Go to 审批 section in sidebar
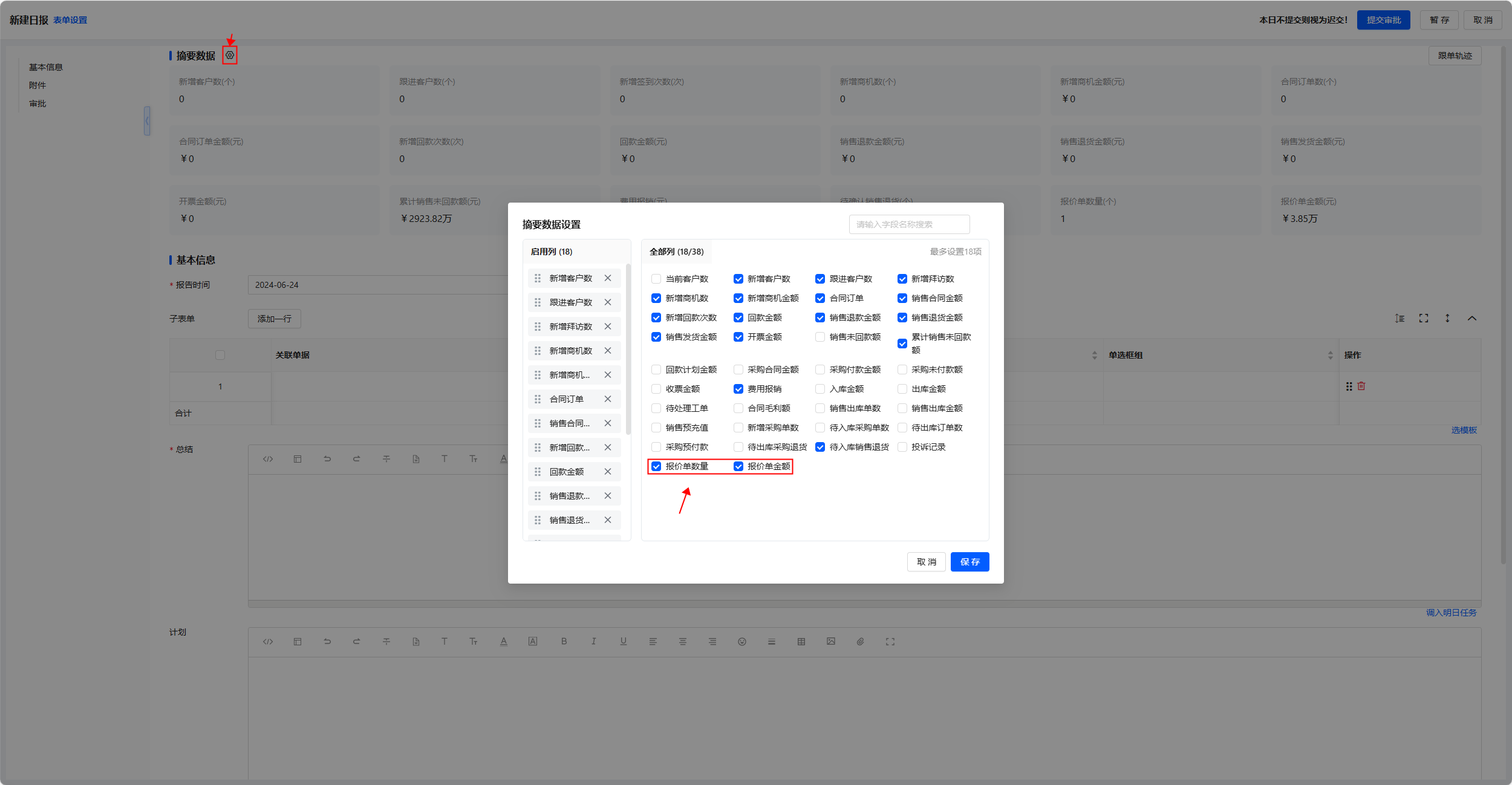 pos(37,103)
